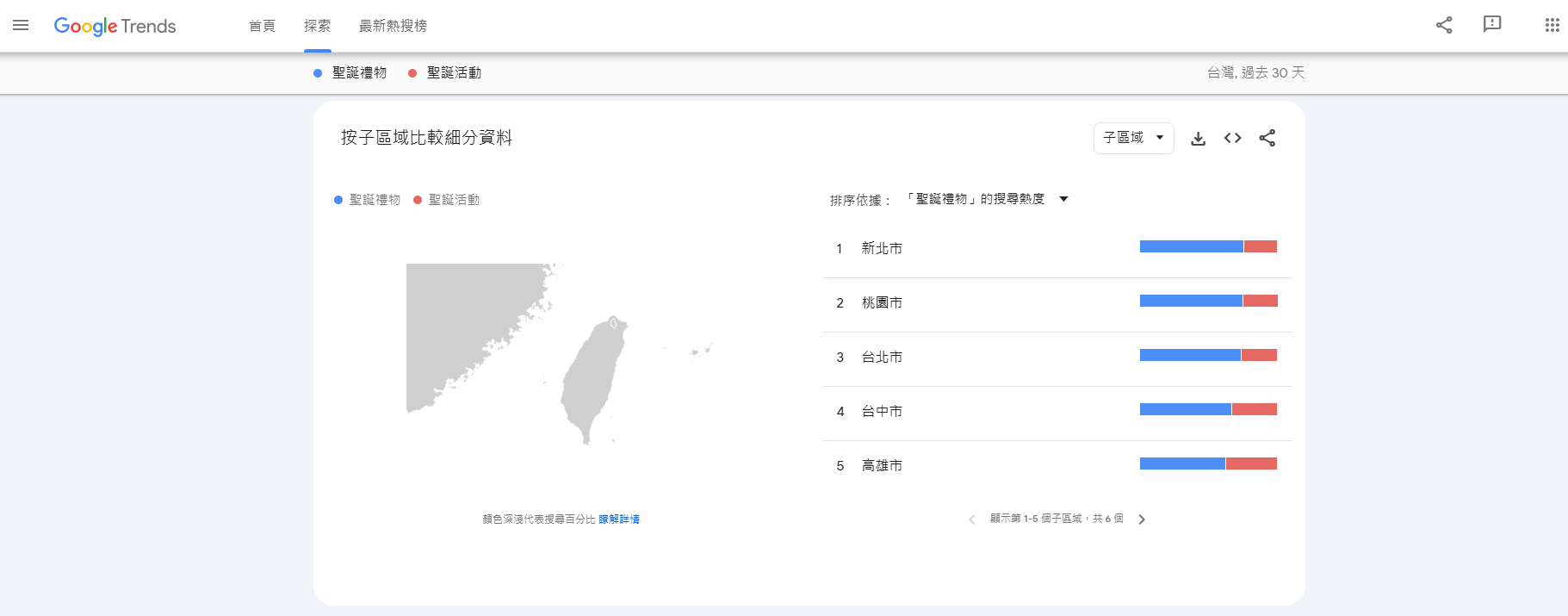Open the send feedback icon
Viewport: 1568px width, 616px height.
pyautogui.click(x=1492, y=25)
